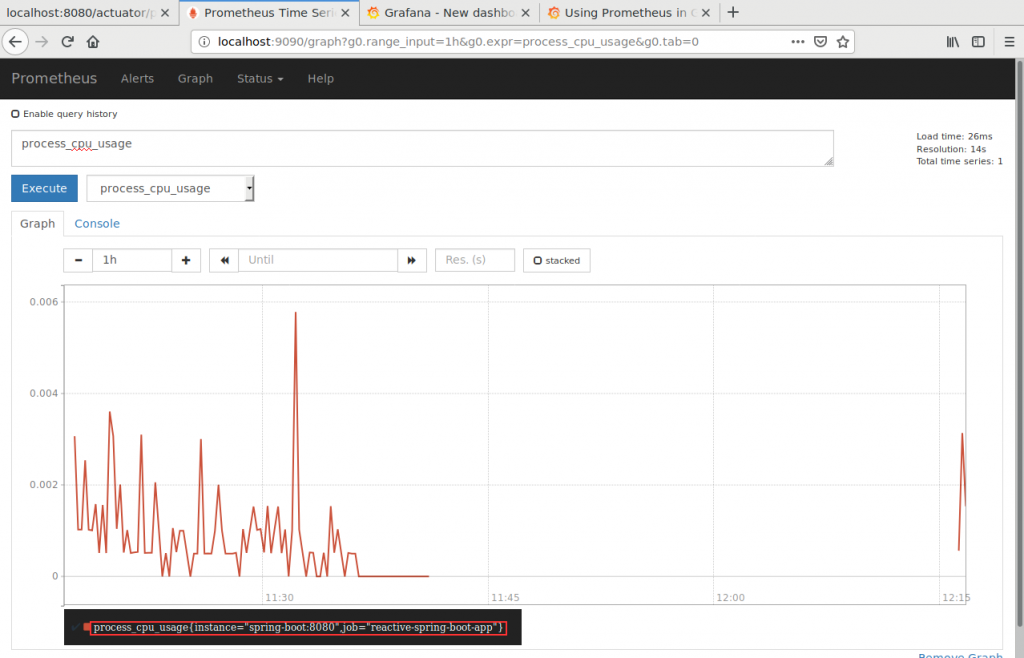
Task: Click the Until date input field
Action: 318,260
